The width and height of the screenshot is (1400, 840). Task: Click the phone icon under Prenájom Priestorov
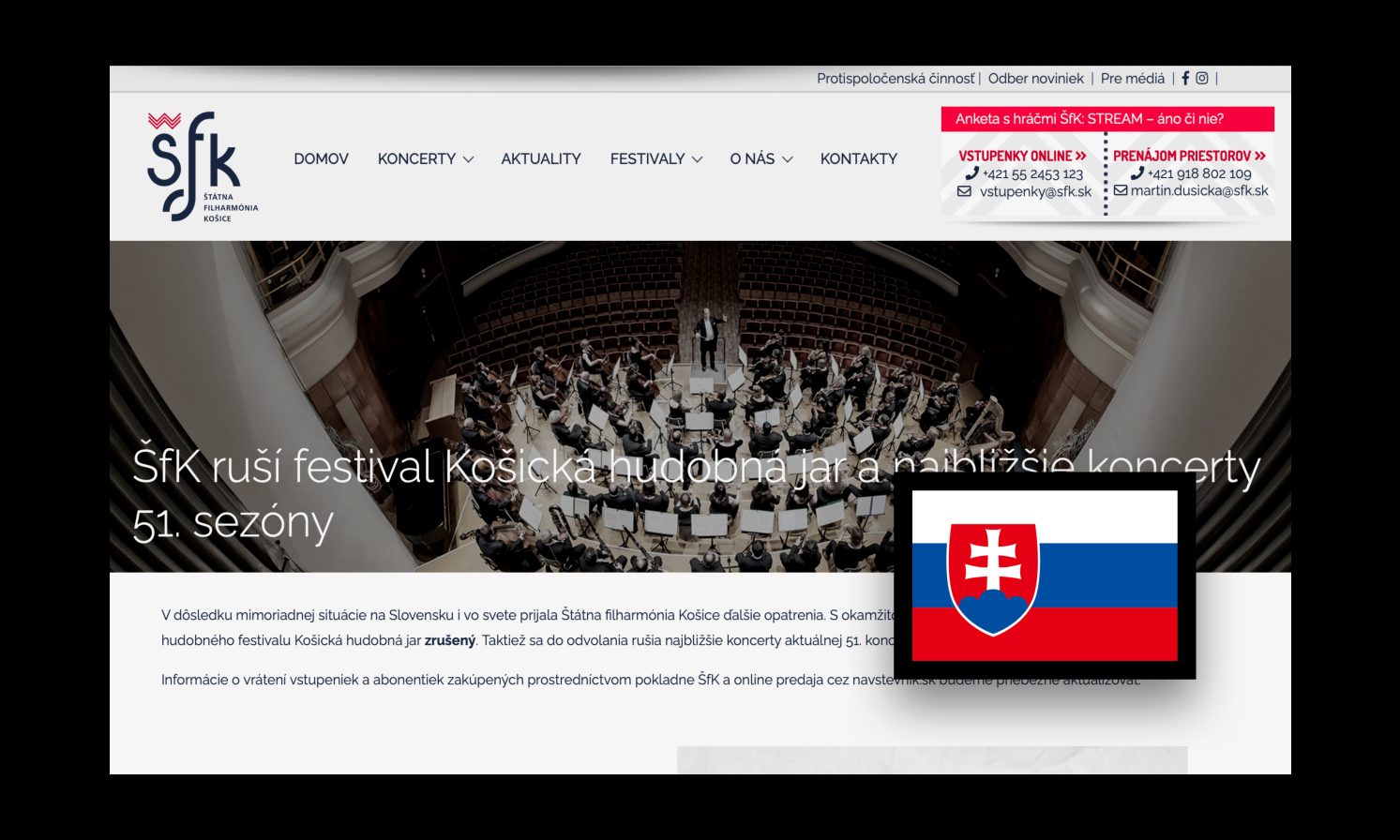[x=1137, y=173]
